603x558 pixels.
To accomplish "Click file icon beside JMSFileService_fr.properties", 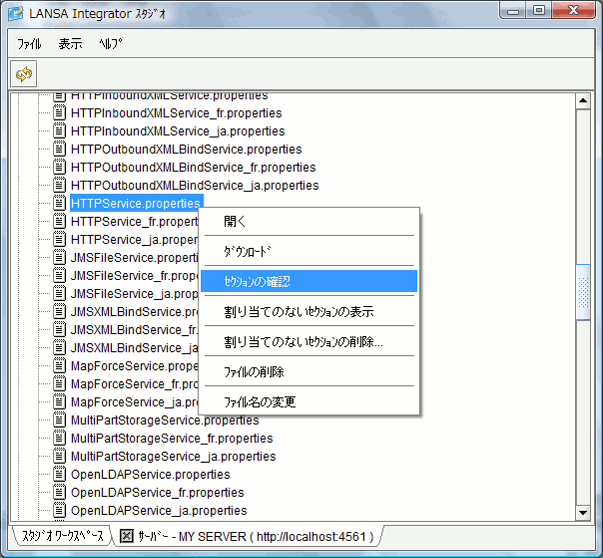I will point(59,276).
